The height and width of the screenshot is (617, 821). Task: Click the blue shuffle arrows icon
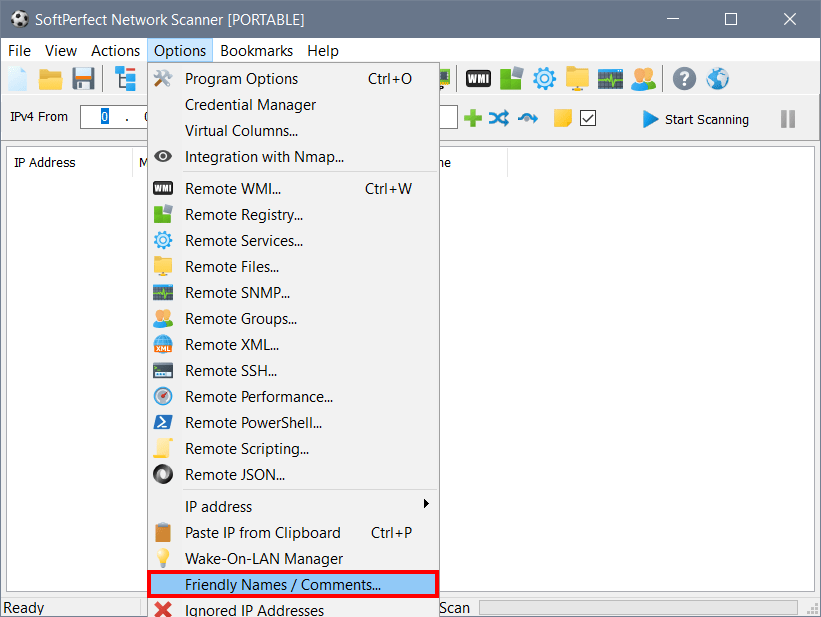click(x=499, y=118)
